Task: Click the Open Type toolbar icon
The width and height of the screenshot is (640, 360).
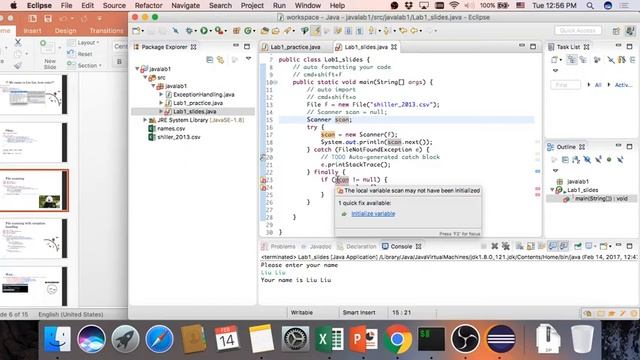Action: tap(264, 31)
